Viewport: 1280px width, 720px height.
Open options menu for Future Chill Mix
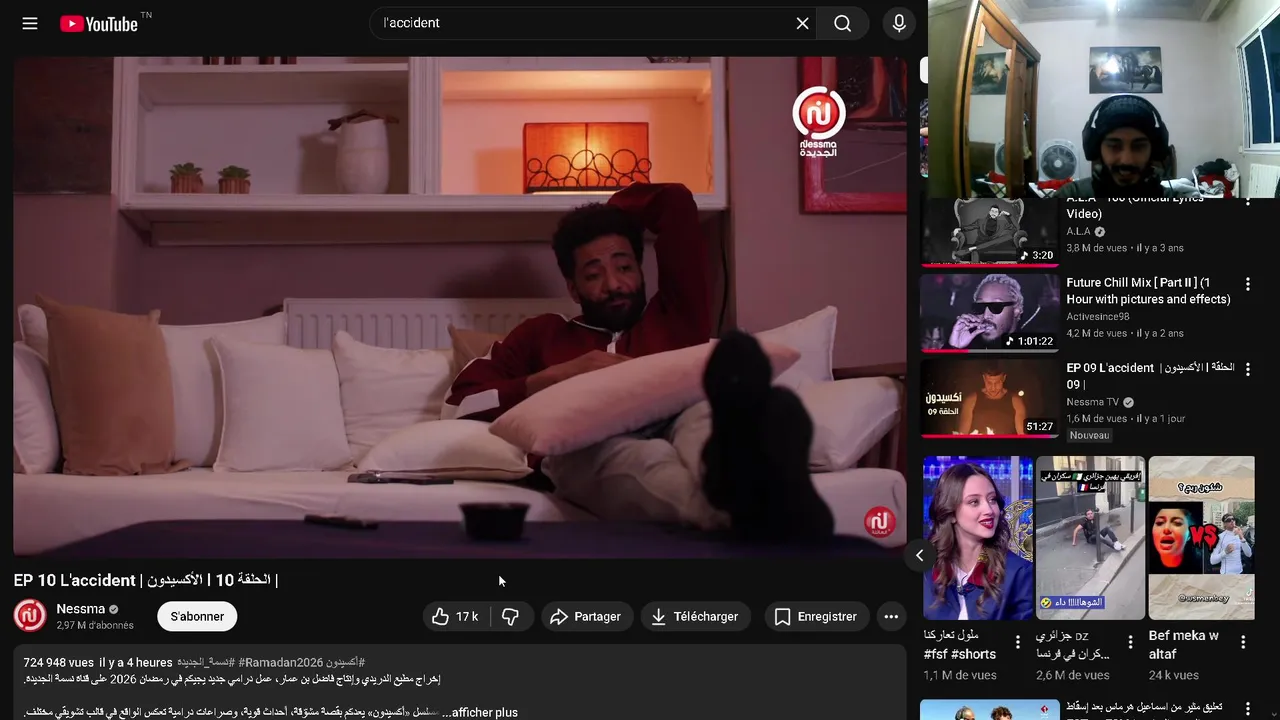click(x=1248, y=285)
